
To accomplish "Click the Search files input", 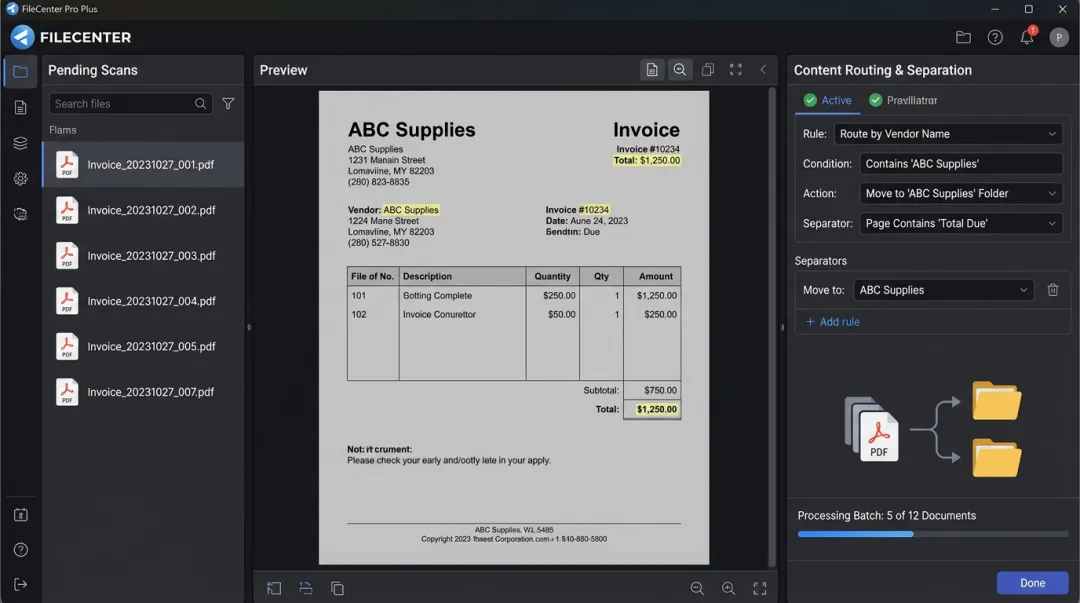I will point(130,103).
